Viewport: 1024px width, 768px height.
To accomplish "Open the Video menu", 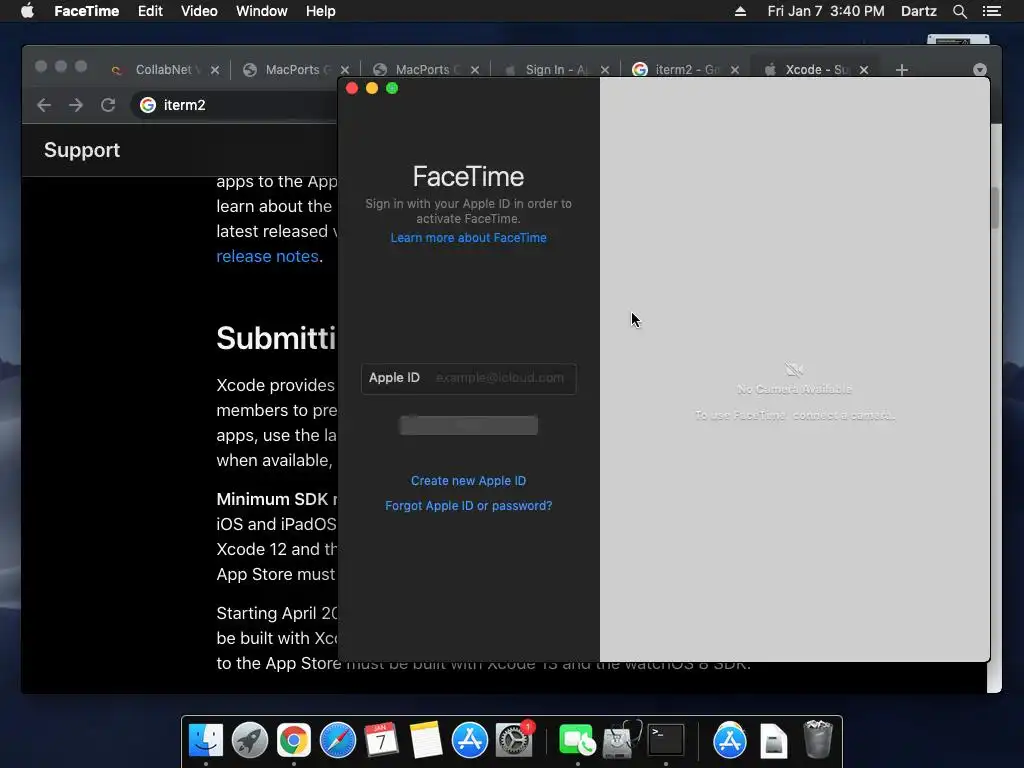I will click(x=199, y=11).
